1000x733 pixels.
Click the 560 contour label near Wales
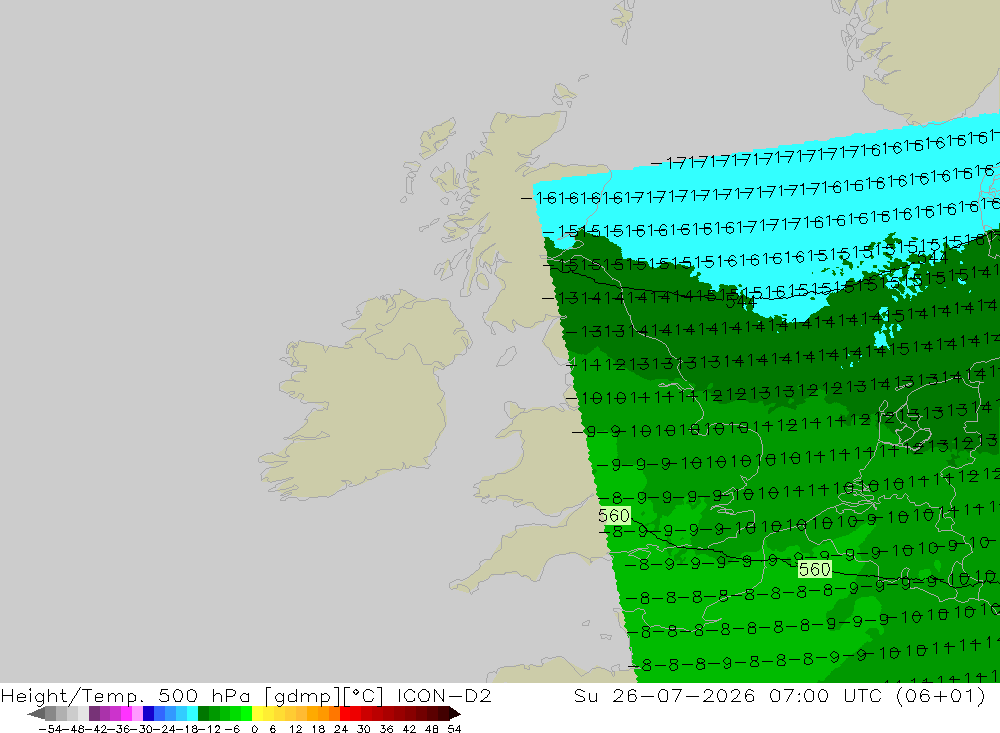click(614, 515)
